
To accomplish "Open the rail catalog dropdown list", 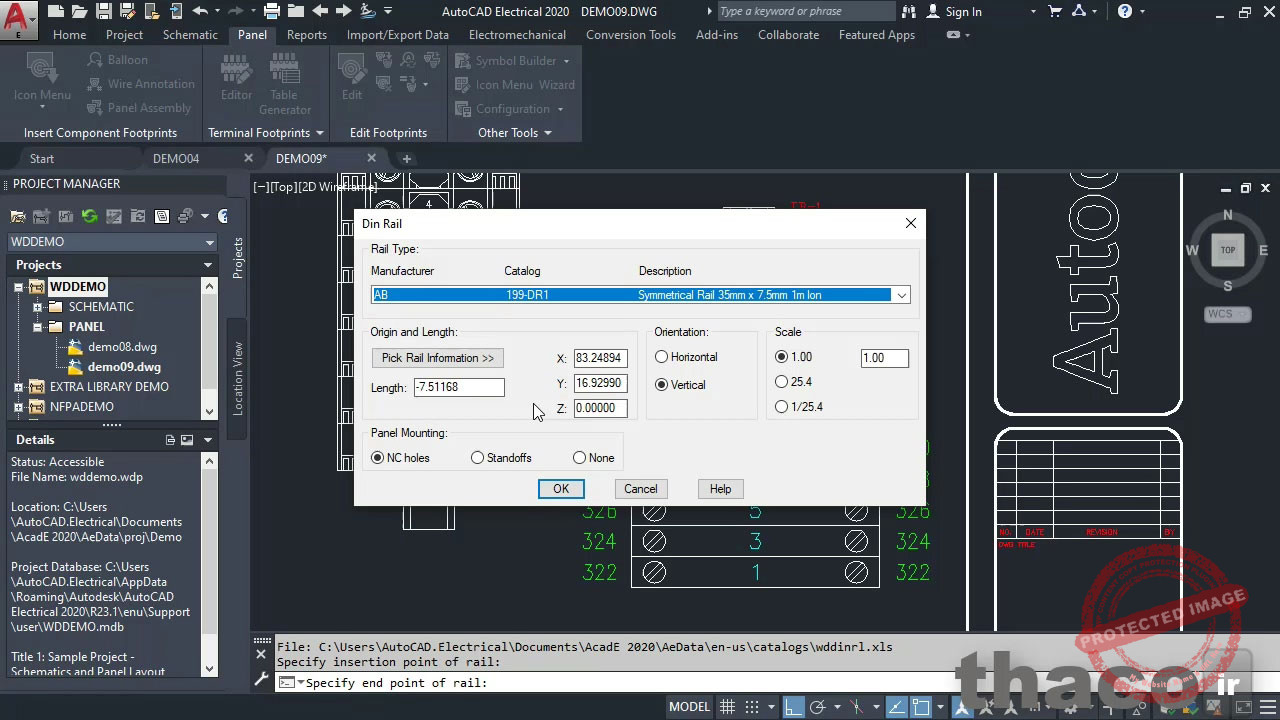I will click(x=901, y=294).
